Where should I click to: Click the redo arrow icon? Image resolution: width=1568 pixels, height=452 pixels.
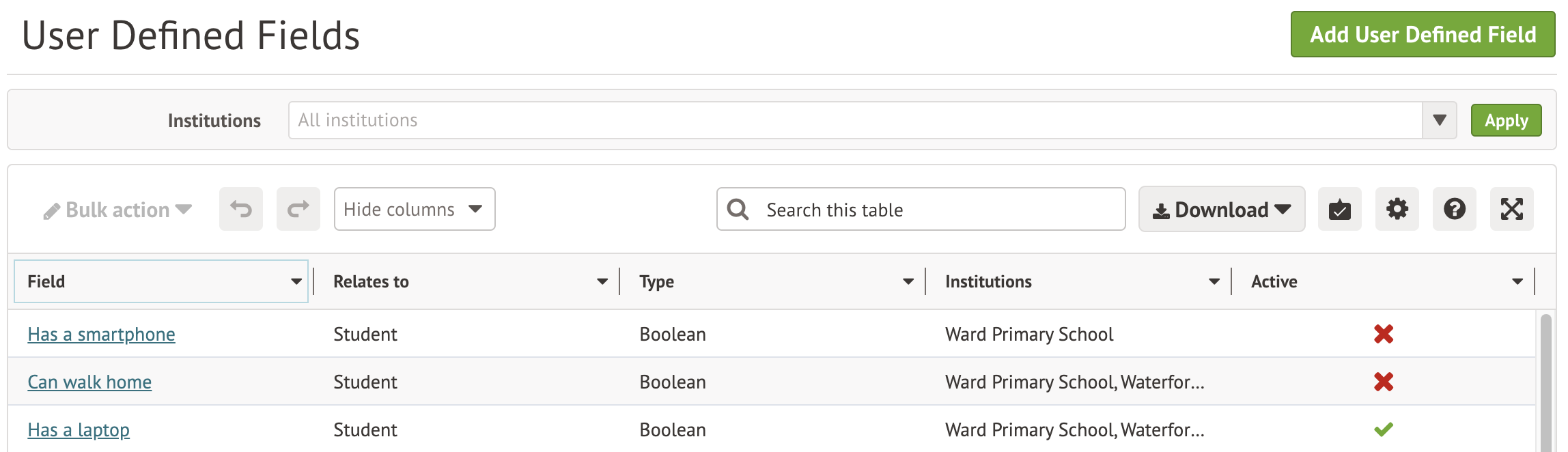[298, 209]
